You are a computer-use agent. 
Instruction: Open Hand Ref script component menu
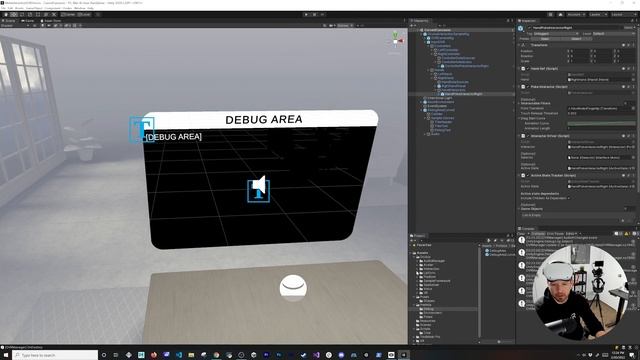tap(633, 69)
